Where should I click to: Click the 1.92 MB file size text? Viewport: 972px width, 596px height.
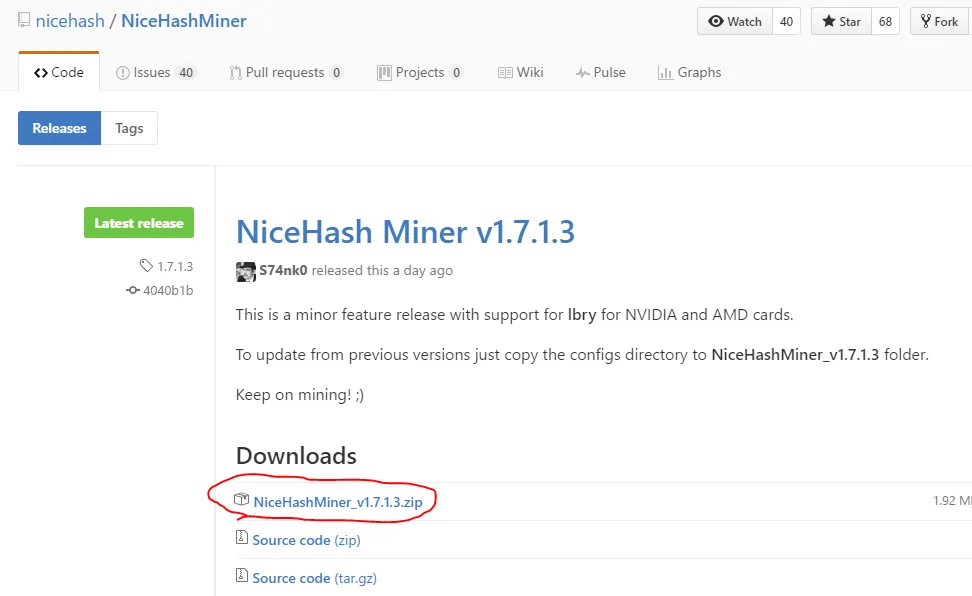(x=952, y=500)
